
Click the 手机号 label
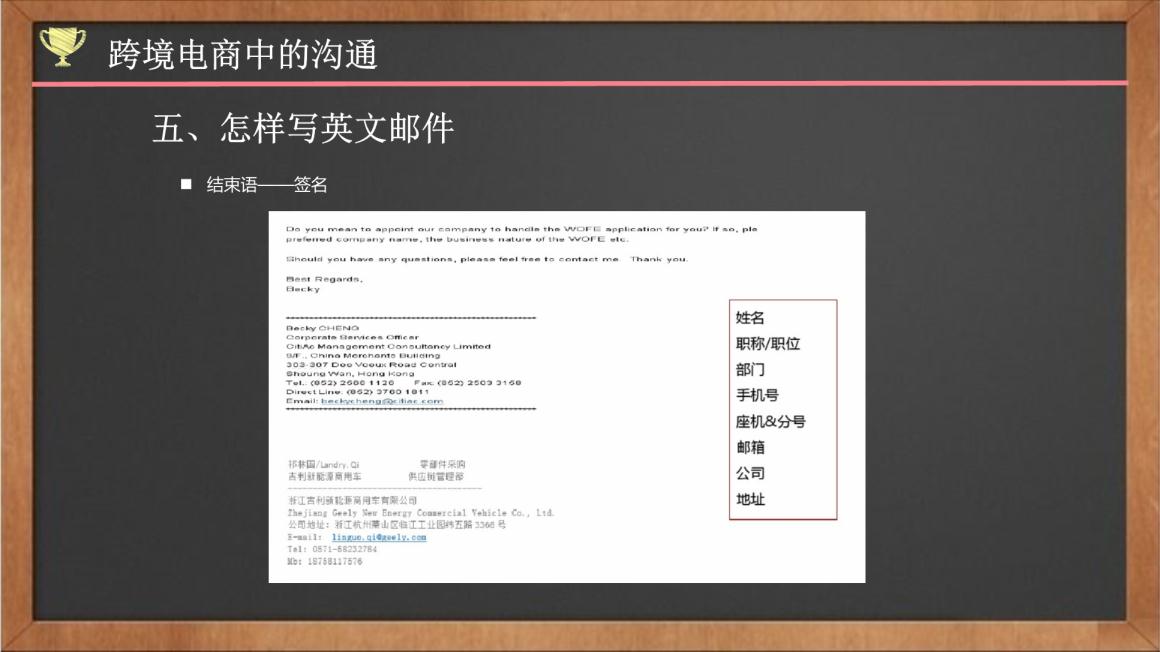[757, 396]
